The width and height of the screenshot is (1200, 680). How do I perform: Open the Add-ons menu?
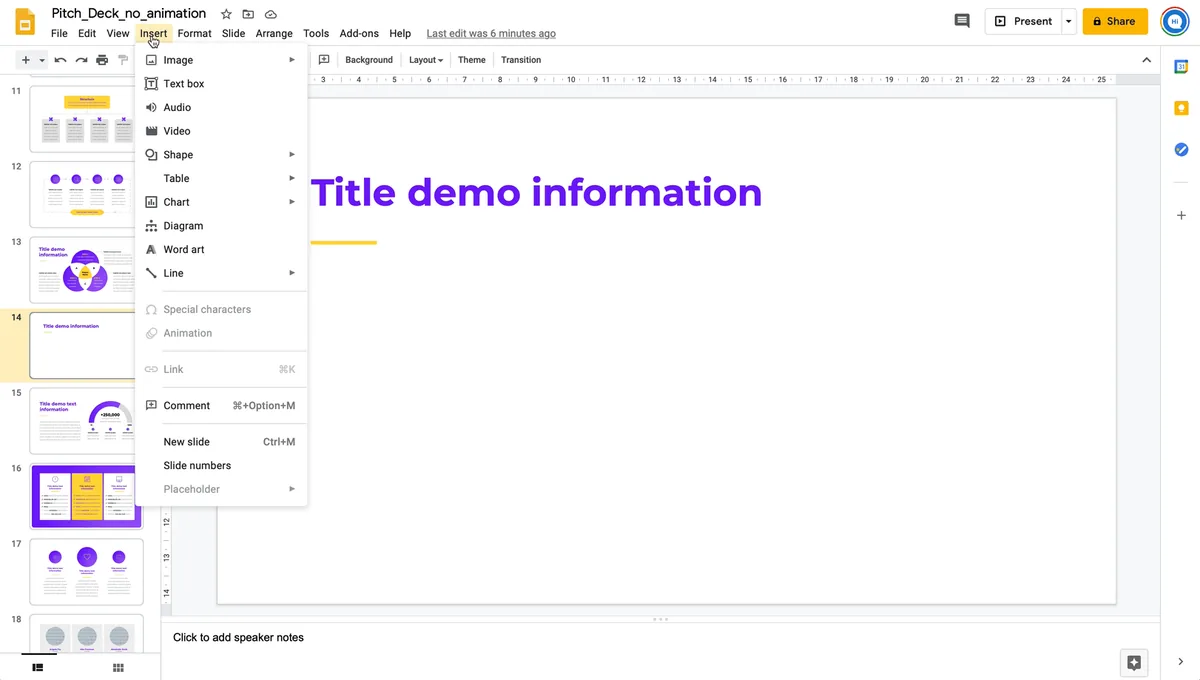click(x=359, y=33)
